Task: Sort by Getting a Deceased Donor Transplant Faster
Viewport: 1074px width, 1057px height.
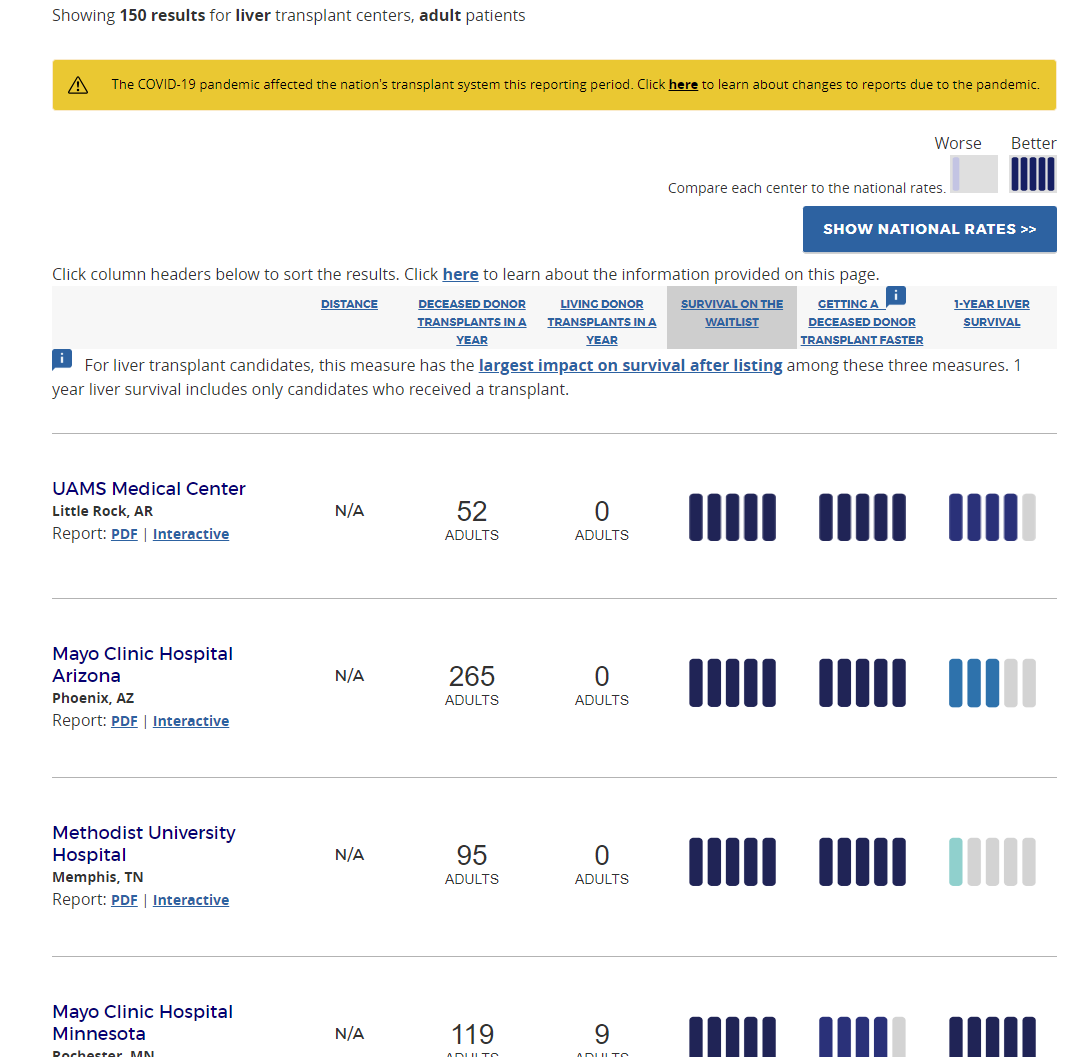Action: pos(862,322)
